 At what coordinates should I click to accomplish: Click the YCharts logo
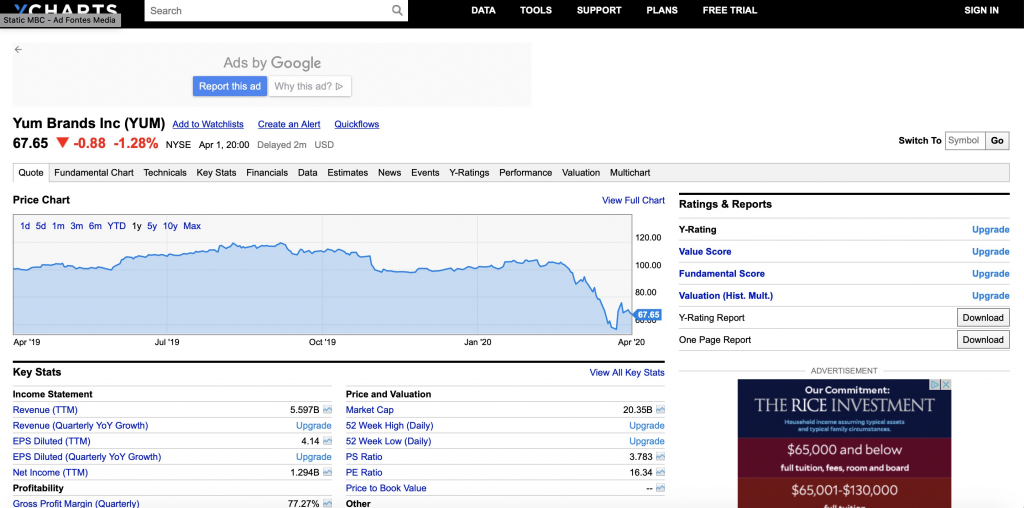(x=65, y=10)
